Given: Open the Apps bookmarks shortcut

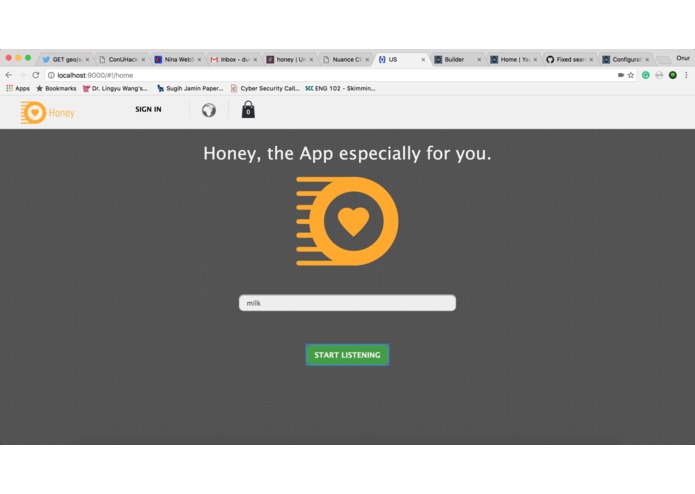Looking at the screenshot, I should pos(18,89).
